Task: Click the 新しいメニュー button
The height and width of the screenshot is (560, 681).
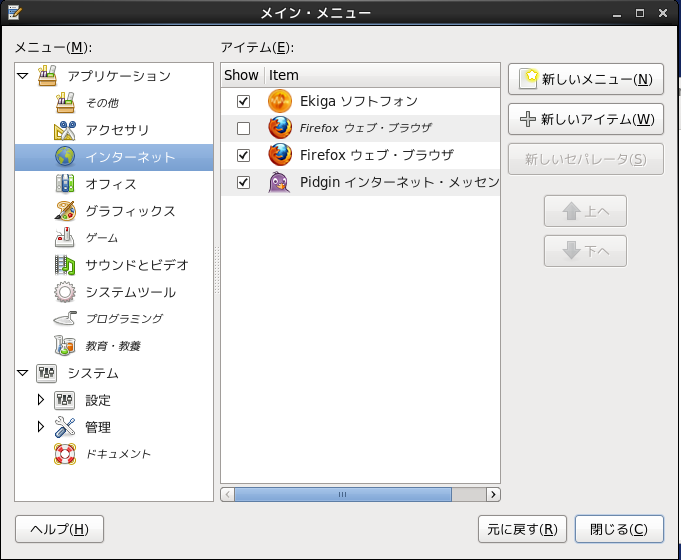Action: [586, 79]
